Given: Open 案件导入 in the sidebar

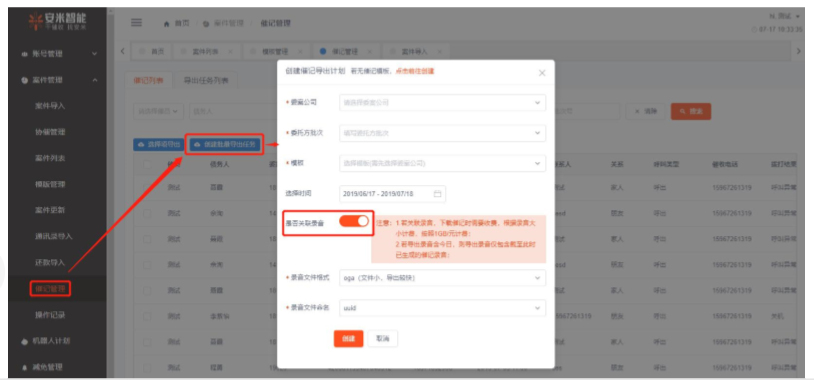Looking at the screenshot, I should click(50, 106).
